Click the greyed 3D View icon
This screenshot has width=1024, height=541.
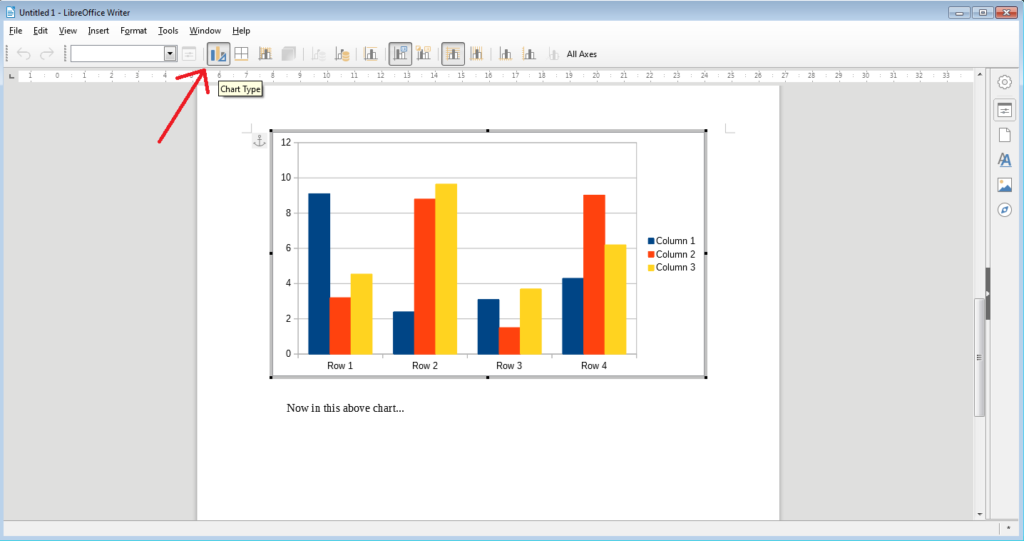[289, 54]
